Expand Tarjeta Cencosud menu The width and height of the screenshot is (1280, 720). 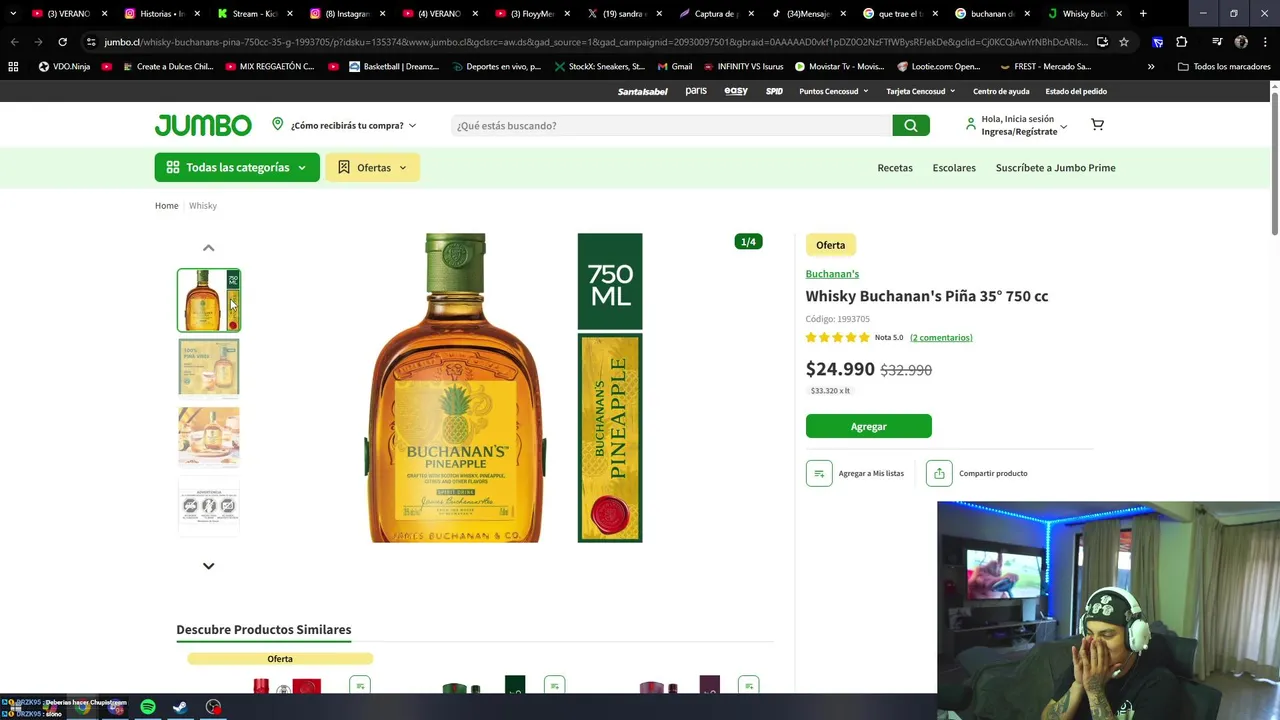pos(920,91)
